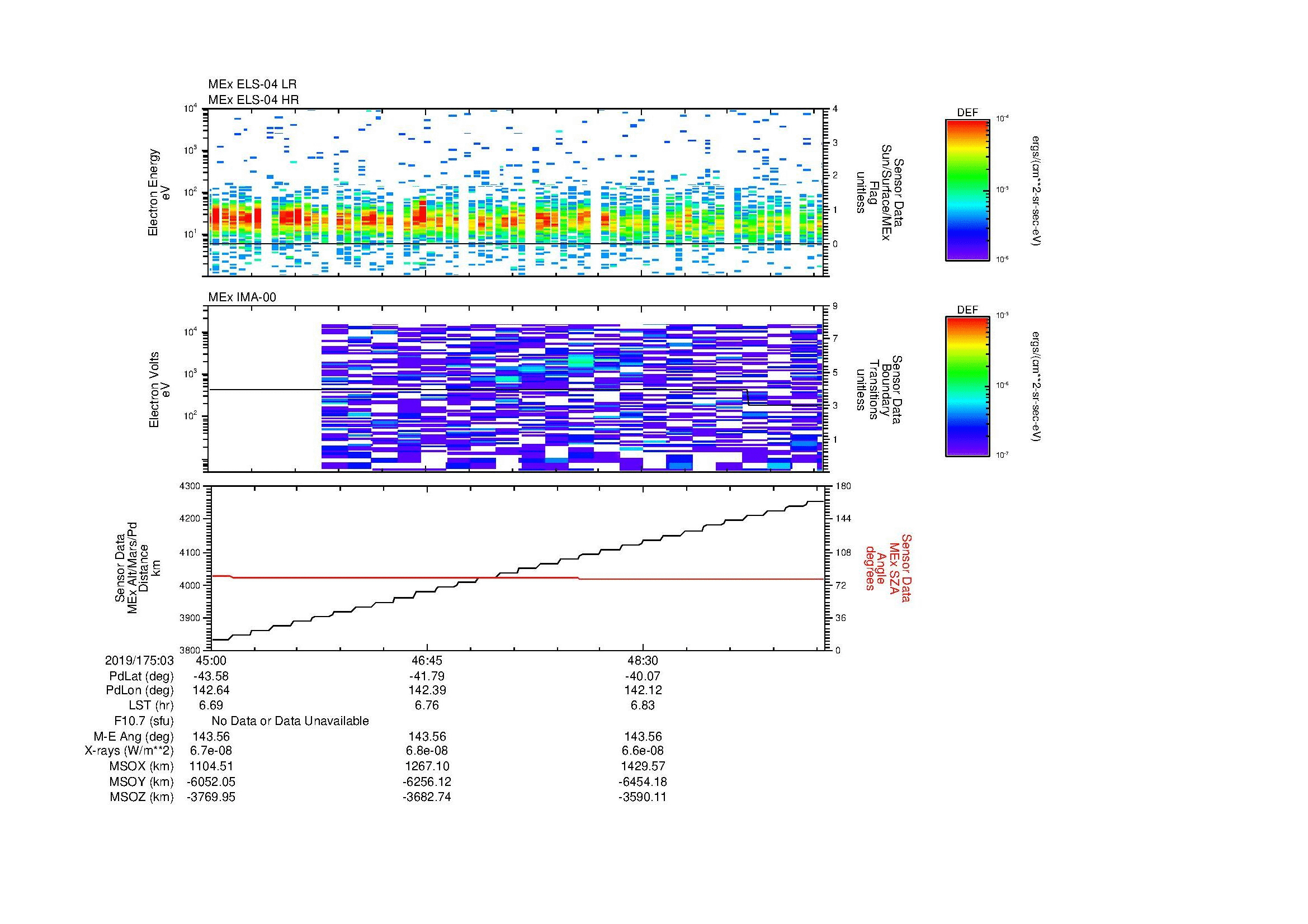Click the Sun/Surface/MEx Flag axis label
This screenshot has width=1308, height=924.
click(880, 192)
